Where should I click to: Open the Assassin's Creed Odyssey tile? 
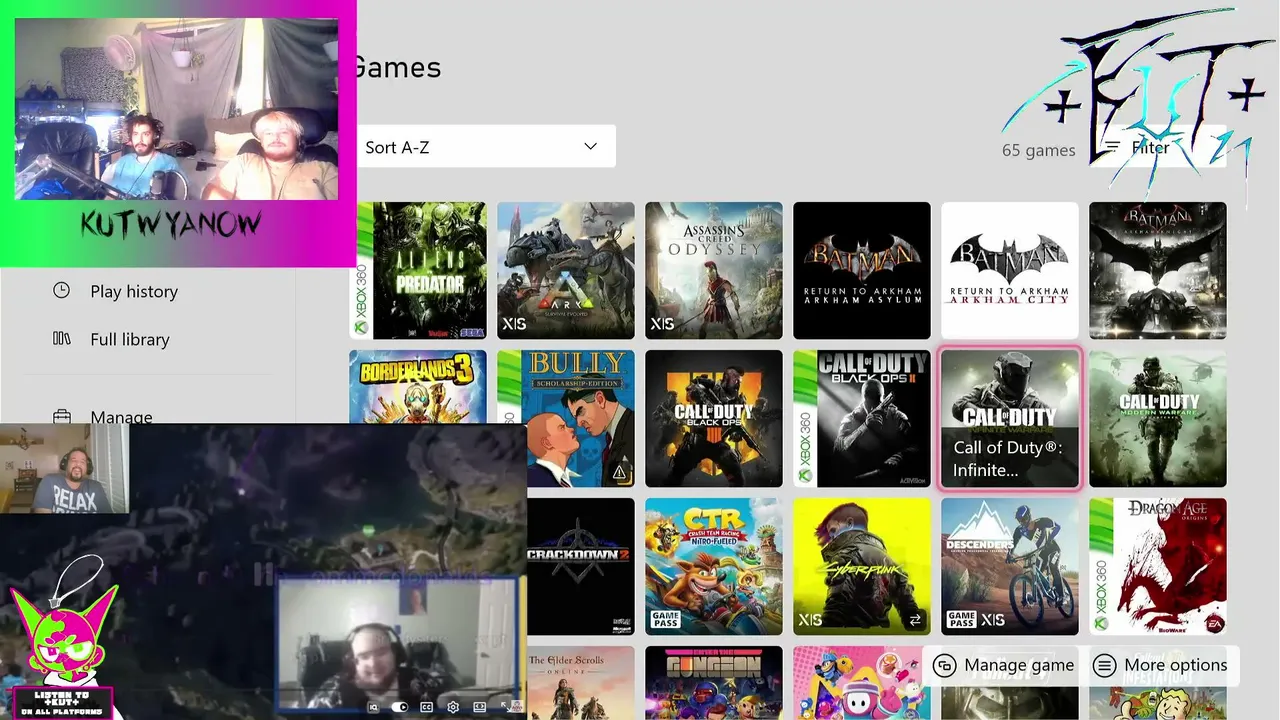point(714,270)
